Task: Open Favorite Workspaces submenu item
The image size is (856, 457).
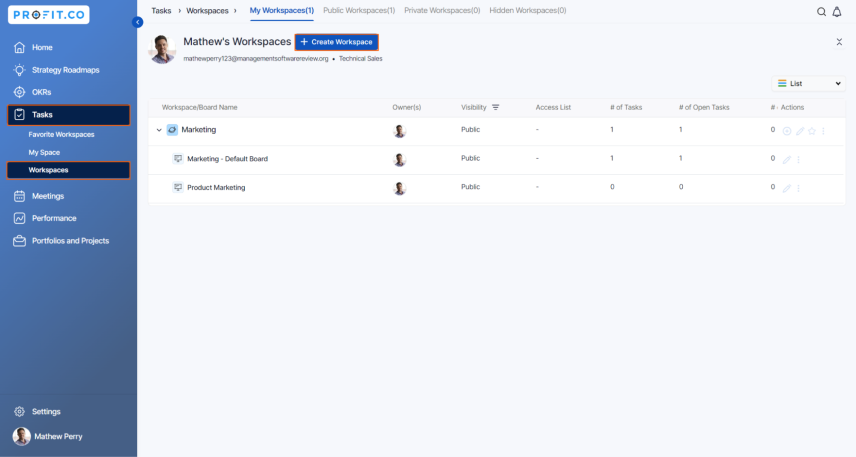Action: 61,134
